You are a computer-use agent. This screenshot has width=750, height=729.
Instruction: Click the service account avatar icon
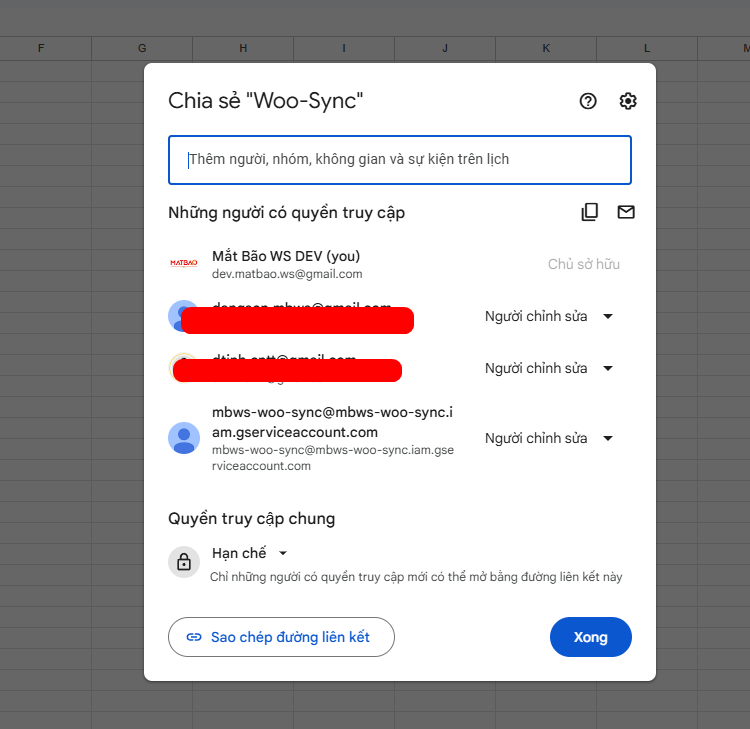point(184,438)
